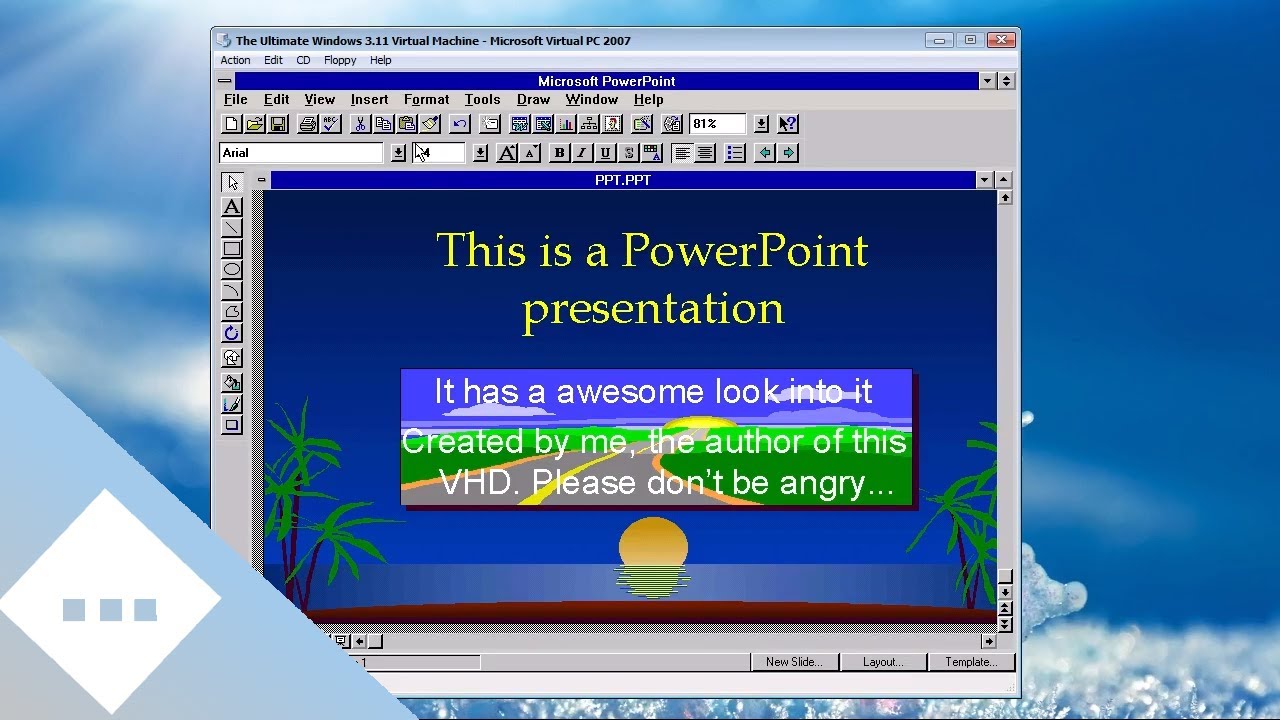Select the Arc drawing tool

pos(232,291)
